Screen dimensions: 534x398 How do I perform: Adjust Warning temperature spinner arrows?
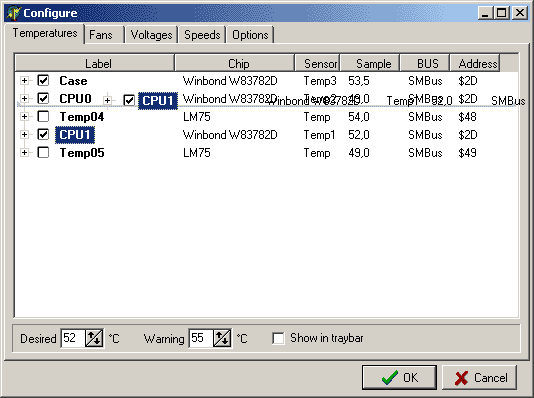pyautogui.click(x=222, y=338)
